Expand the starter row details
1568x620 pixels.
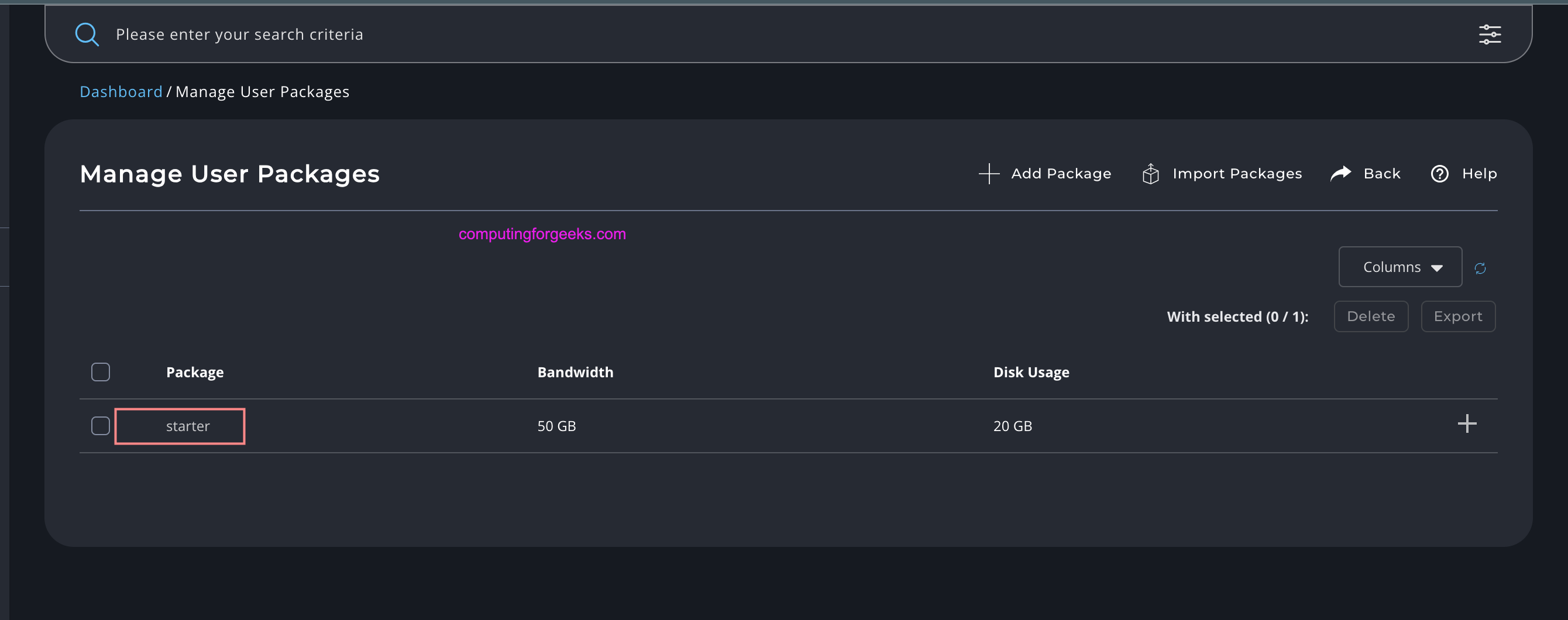1467,423
